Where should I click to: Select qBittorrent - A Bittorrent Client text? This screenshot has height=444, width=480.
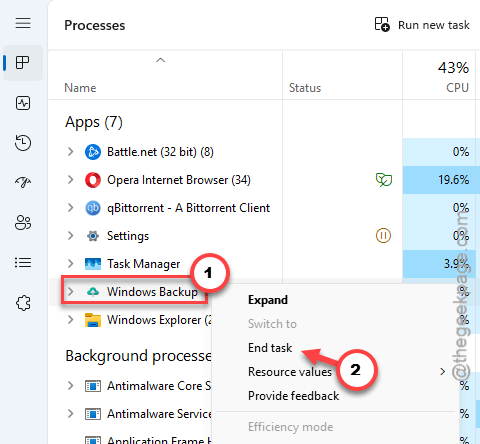(x=188, y=208)
